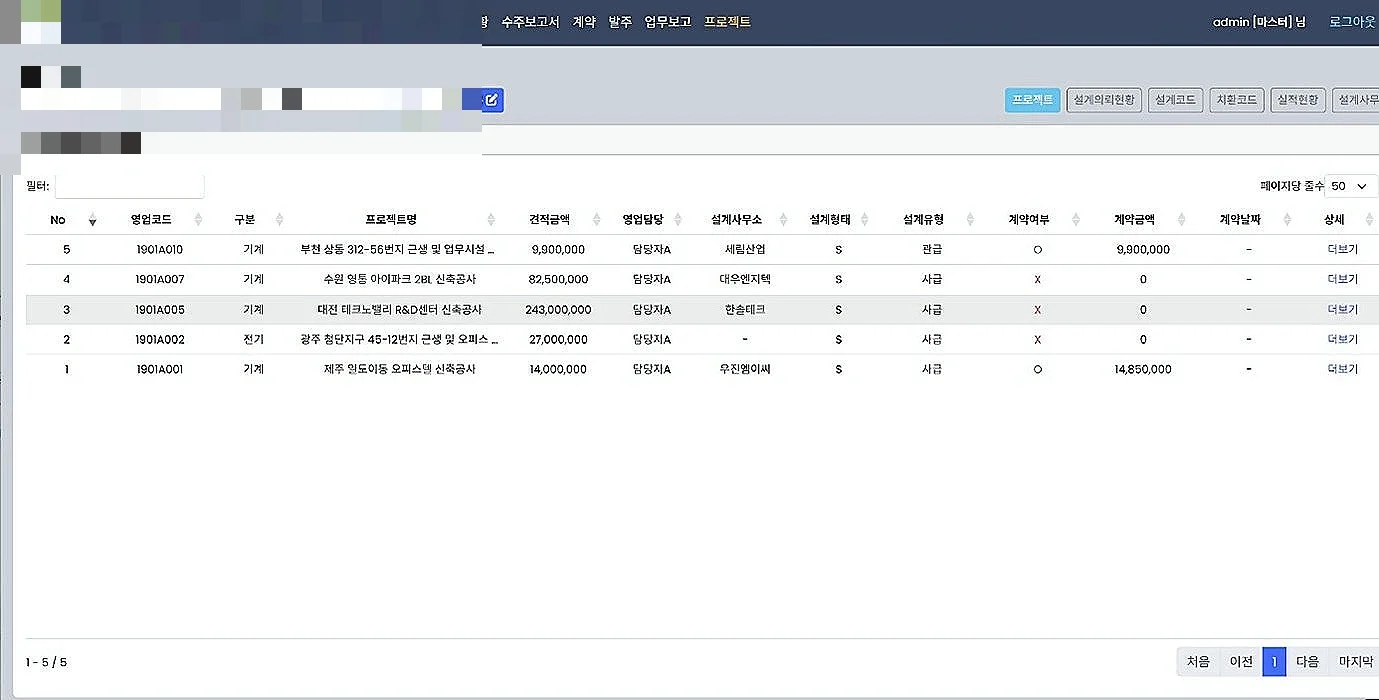Open the 페이지당 줄수 dropdown showing 50

point(1351,186)
